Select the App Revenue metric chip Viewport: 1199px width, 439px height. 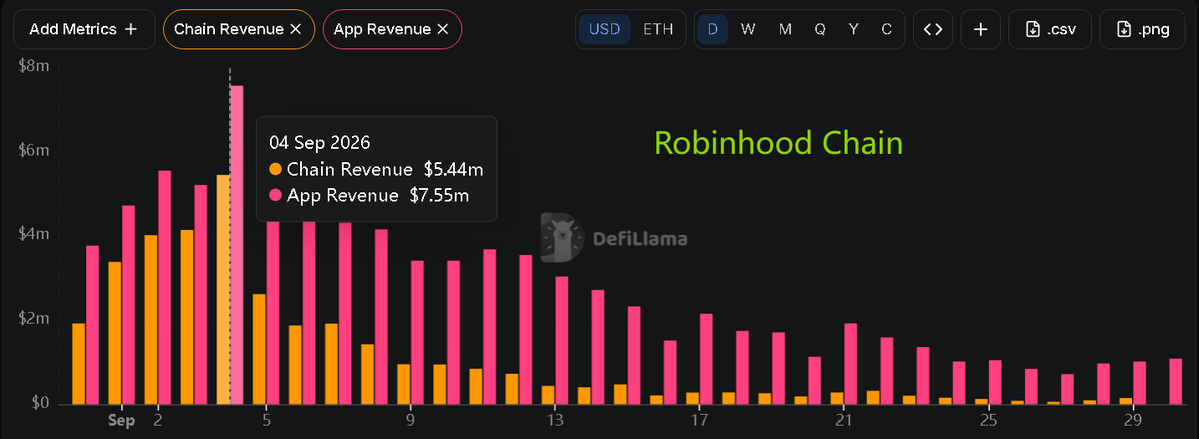click(x=392, y=29)
